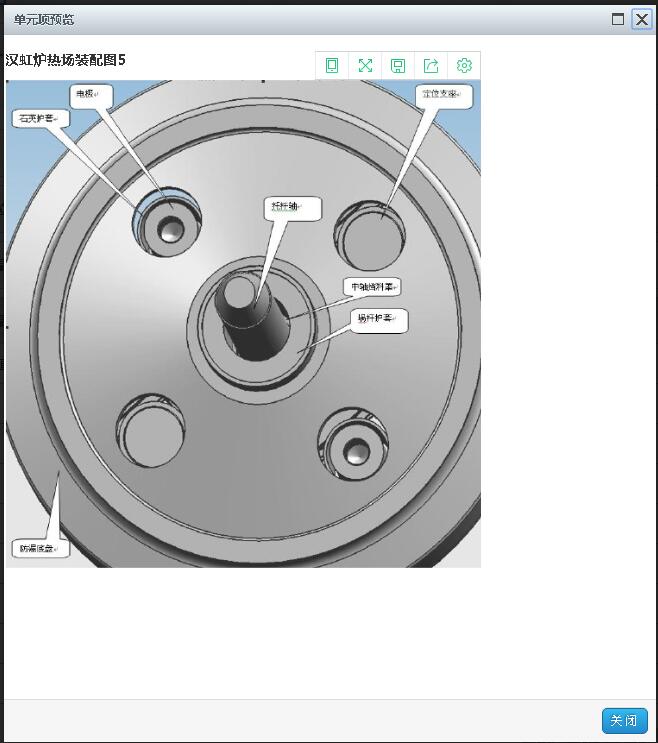The width and height of the screenshot is (658, 743).
Task: Click the 中轴端料套 callout label
Action: click(372, 287)
